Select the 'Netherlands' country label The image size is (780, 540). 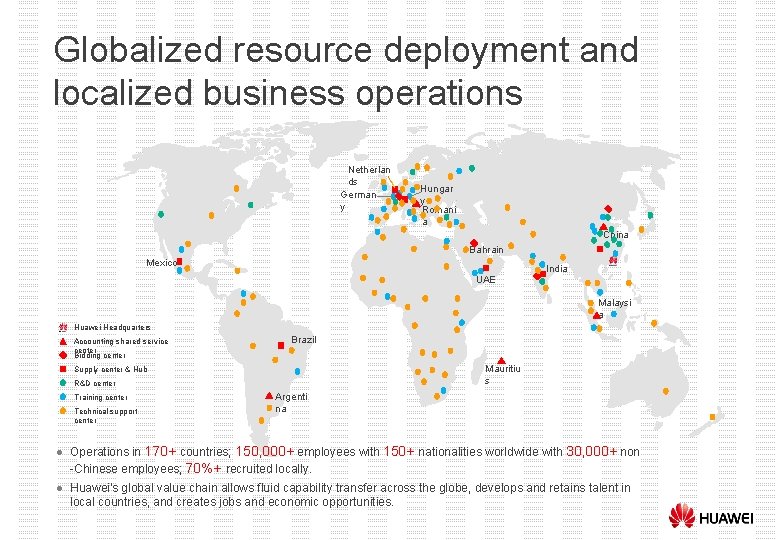369,176
